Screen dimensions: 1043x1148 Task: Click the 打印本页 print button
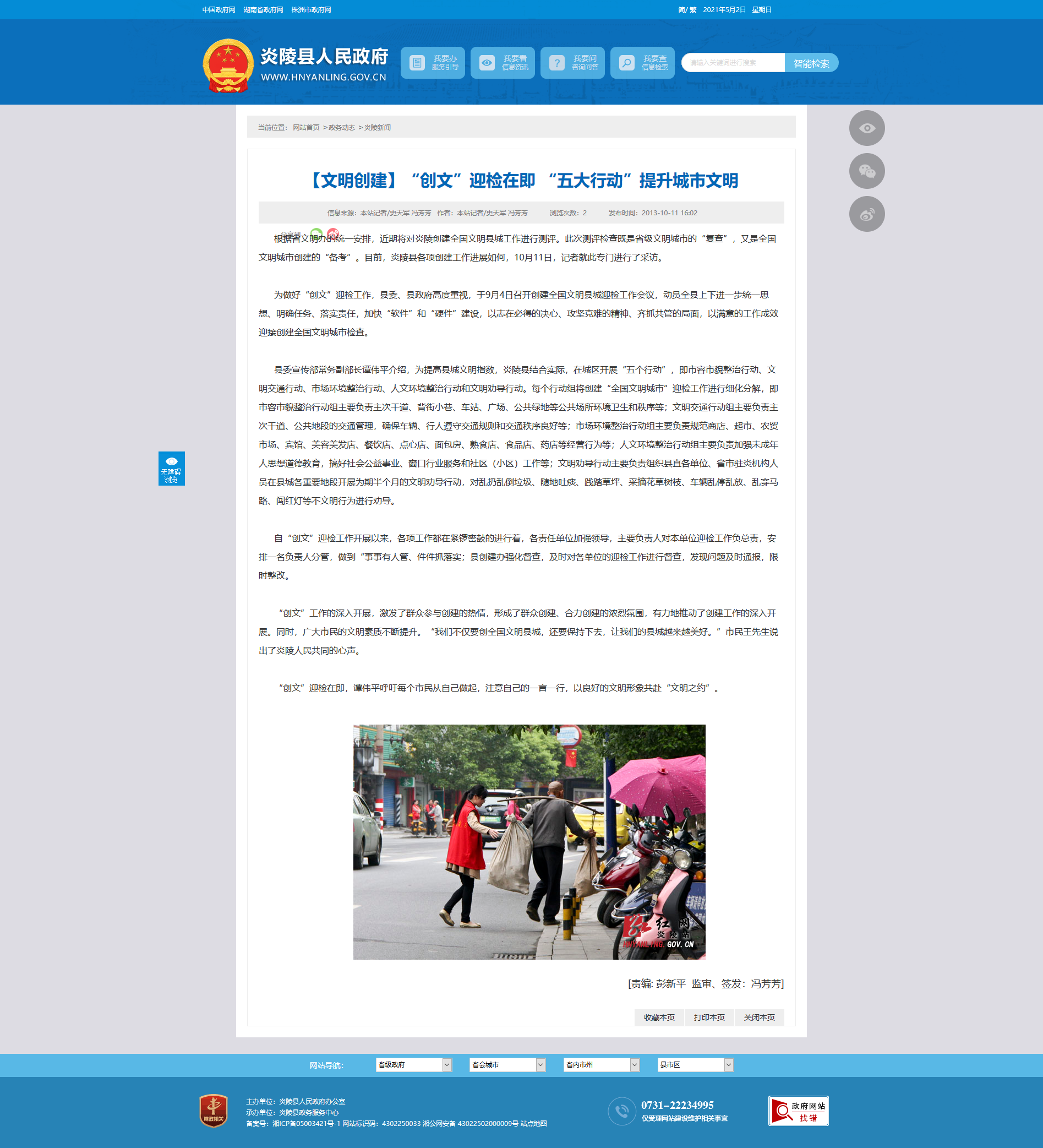click(709, 1018)
